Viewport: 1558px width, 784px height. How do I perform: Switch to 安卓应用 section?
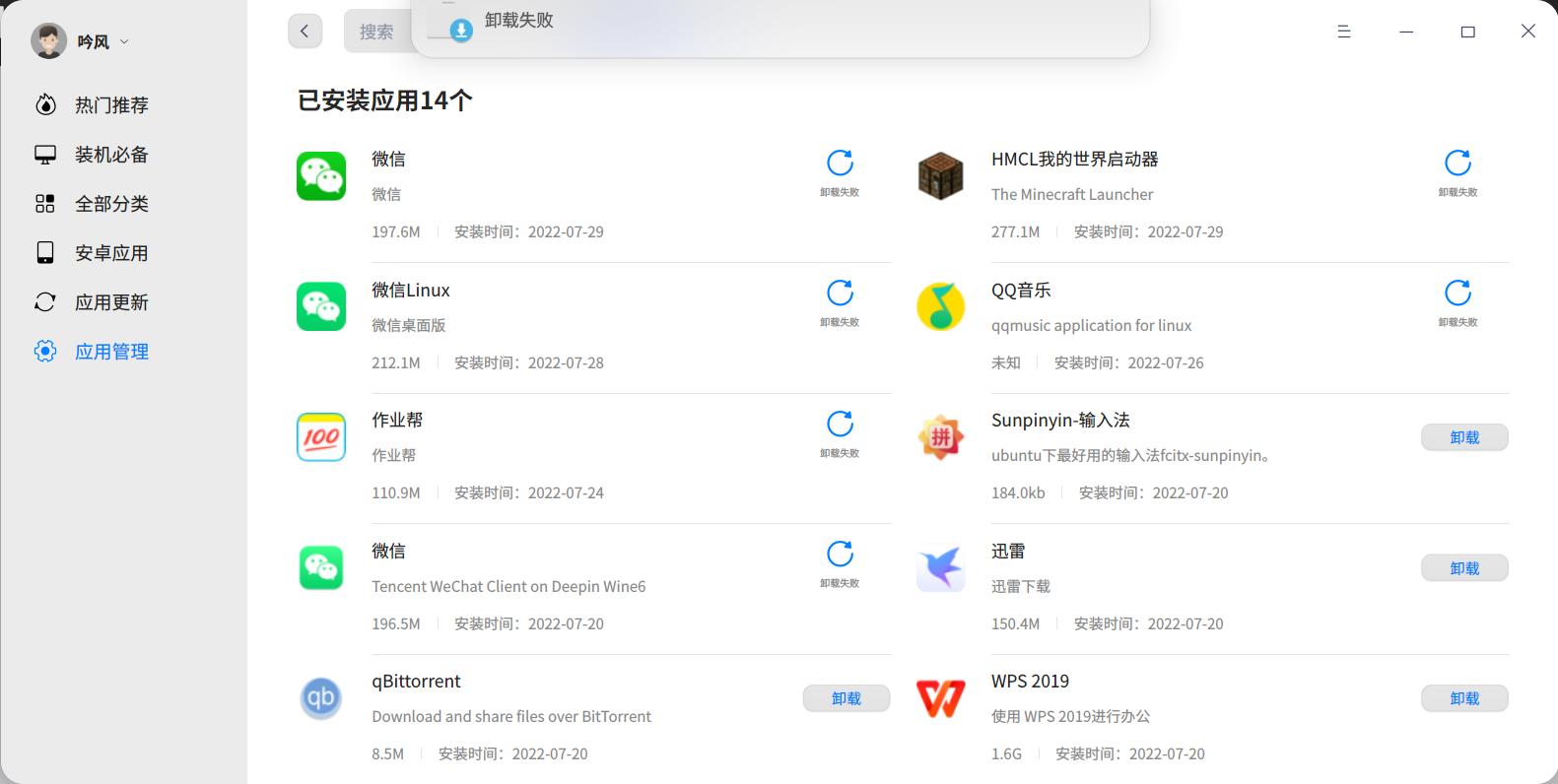tap(111, 253)
